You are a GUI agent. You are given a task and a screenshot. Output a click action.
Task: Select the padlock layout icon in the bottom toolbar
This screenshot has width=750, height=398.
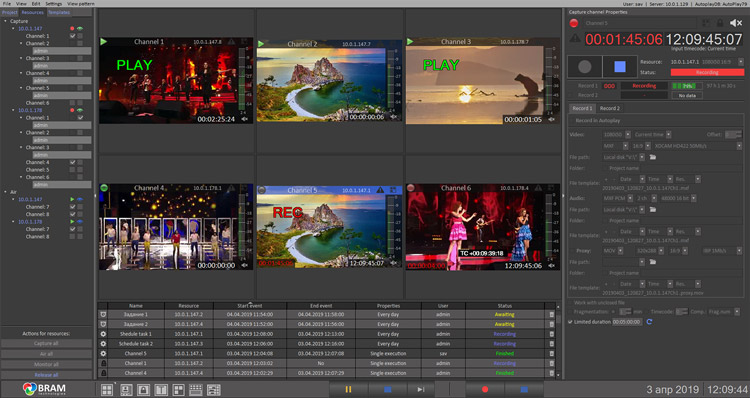coord(143,390)
